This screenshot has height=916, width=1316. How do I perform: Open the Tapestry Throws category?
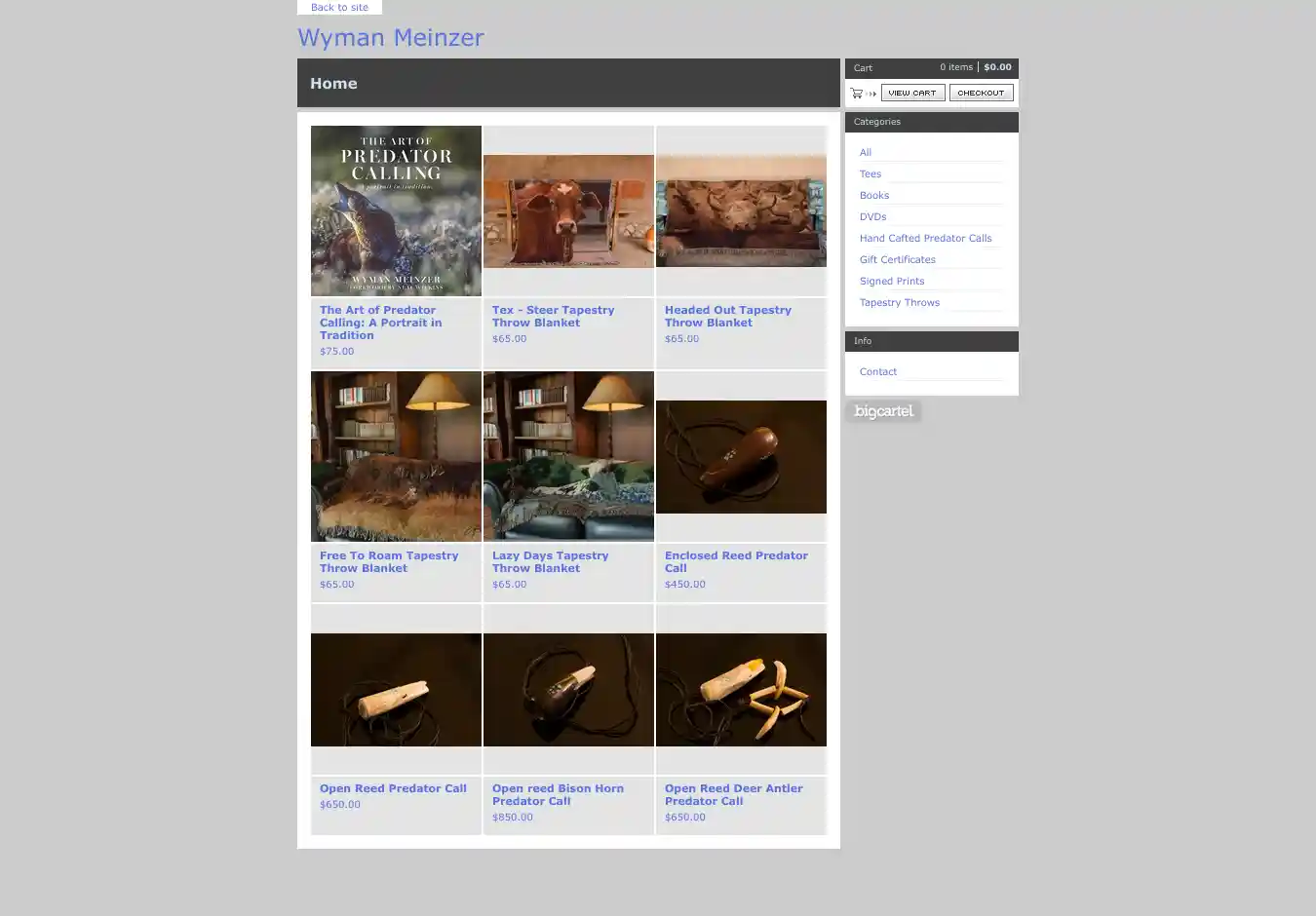point(899,303)
